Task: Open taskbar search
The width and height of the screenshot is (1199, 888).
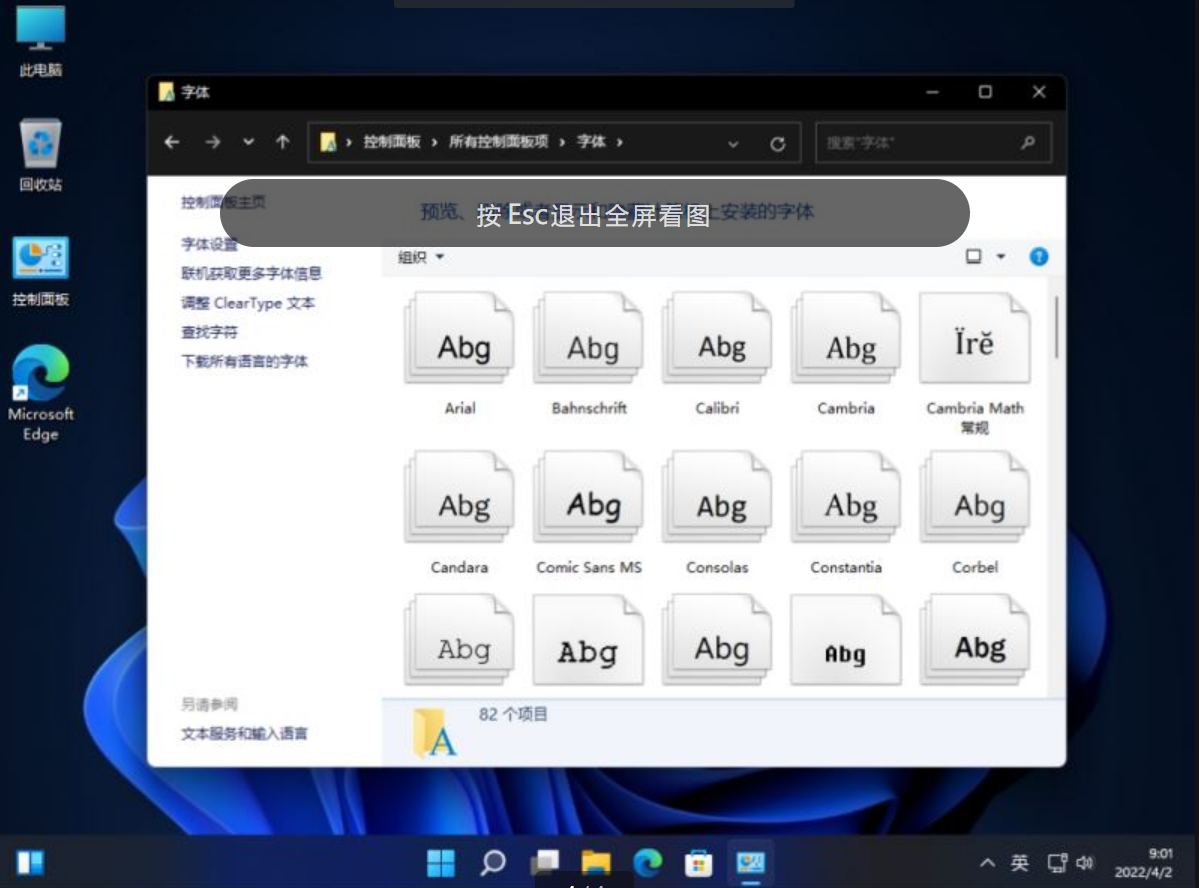Action: tap(492, 863)
